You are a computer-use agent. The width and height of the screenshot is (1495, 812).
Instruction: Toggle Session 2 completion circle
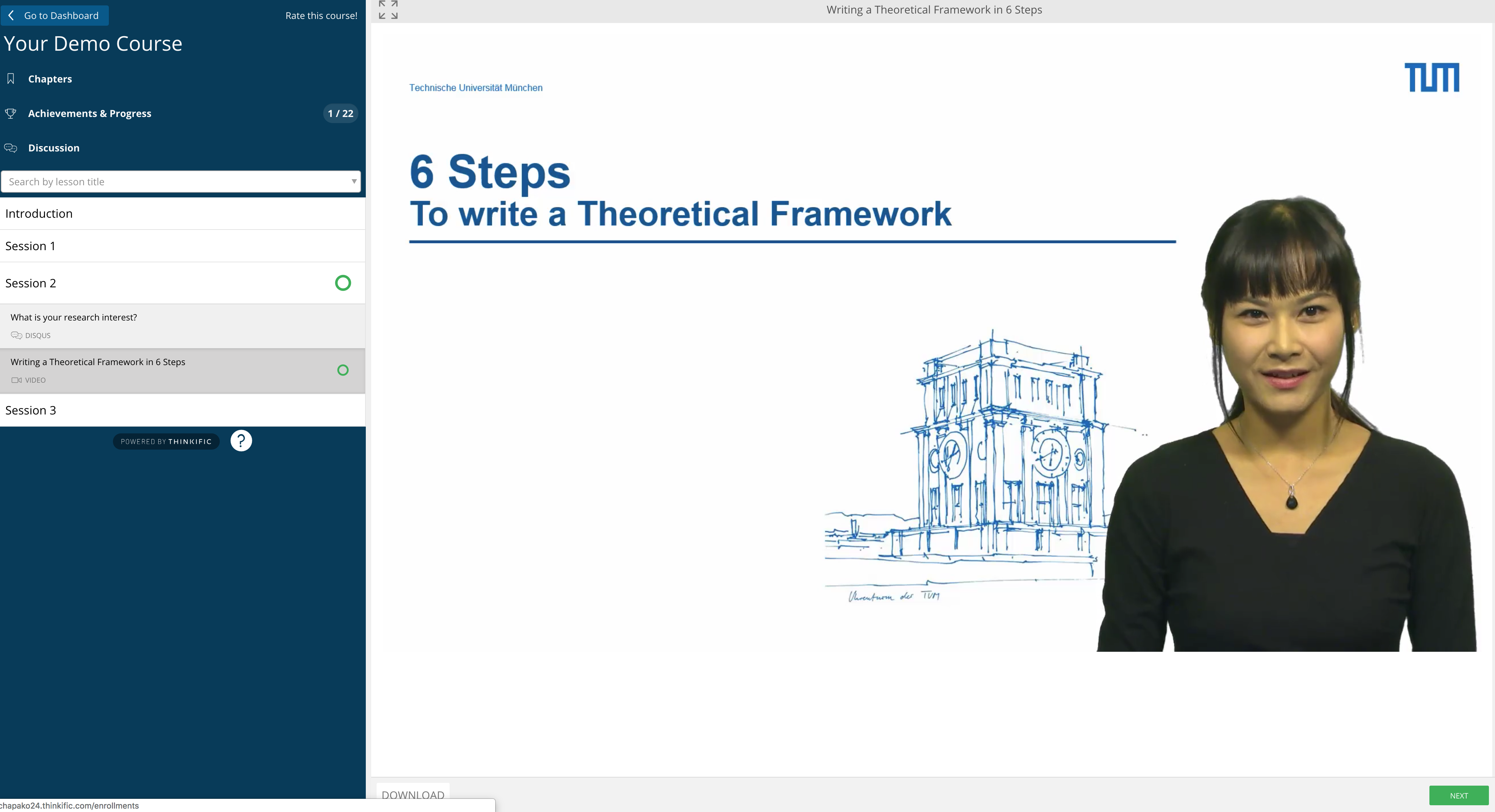(343, 283)
